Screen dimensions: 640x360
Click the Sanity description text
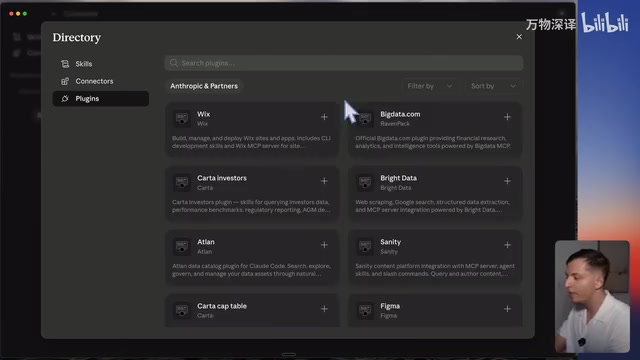[x=435, y=270]
